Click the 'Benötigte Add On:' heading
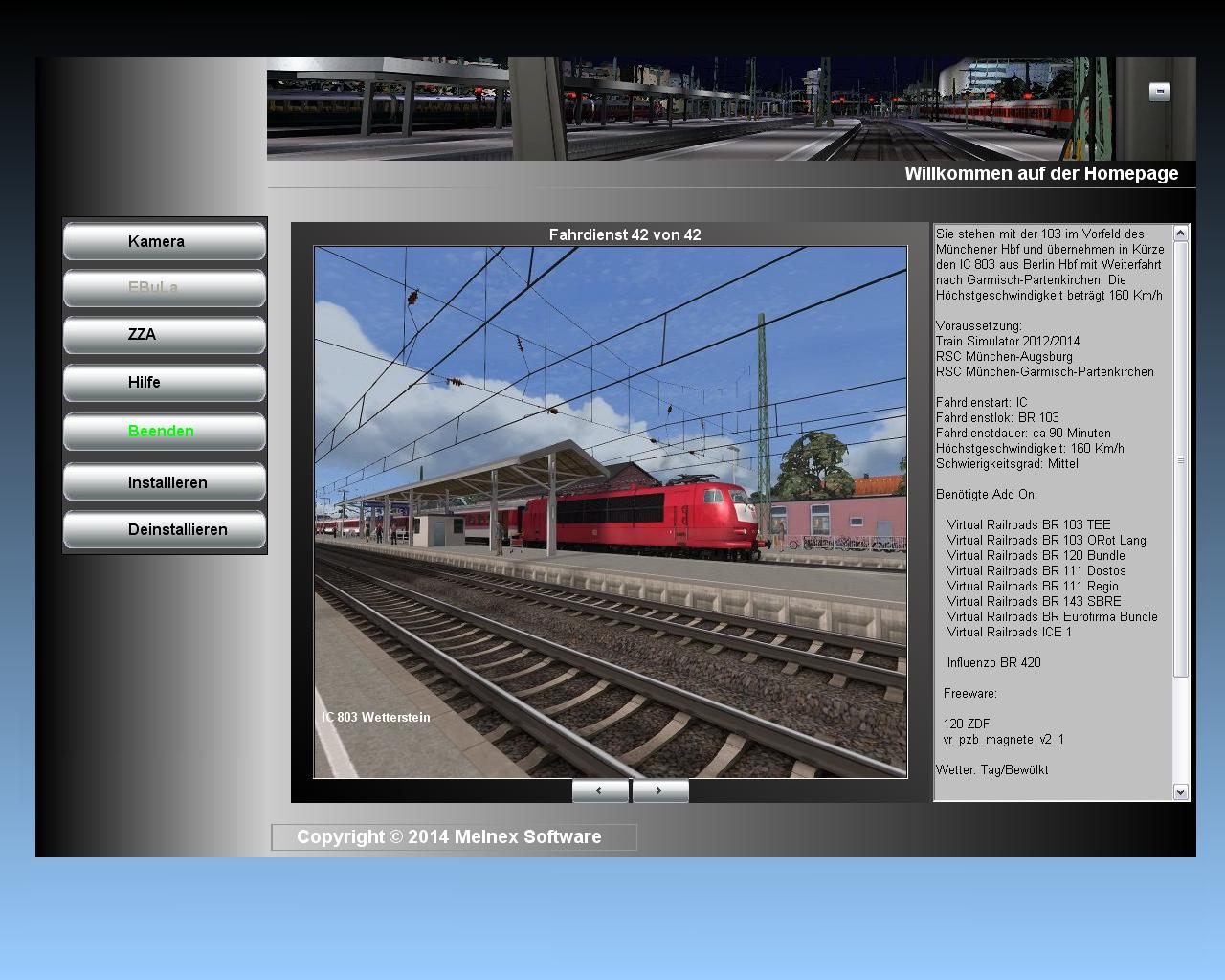 (x=987, y=494)
